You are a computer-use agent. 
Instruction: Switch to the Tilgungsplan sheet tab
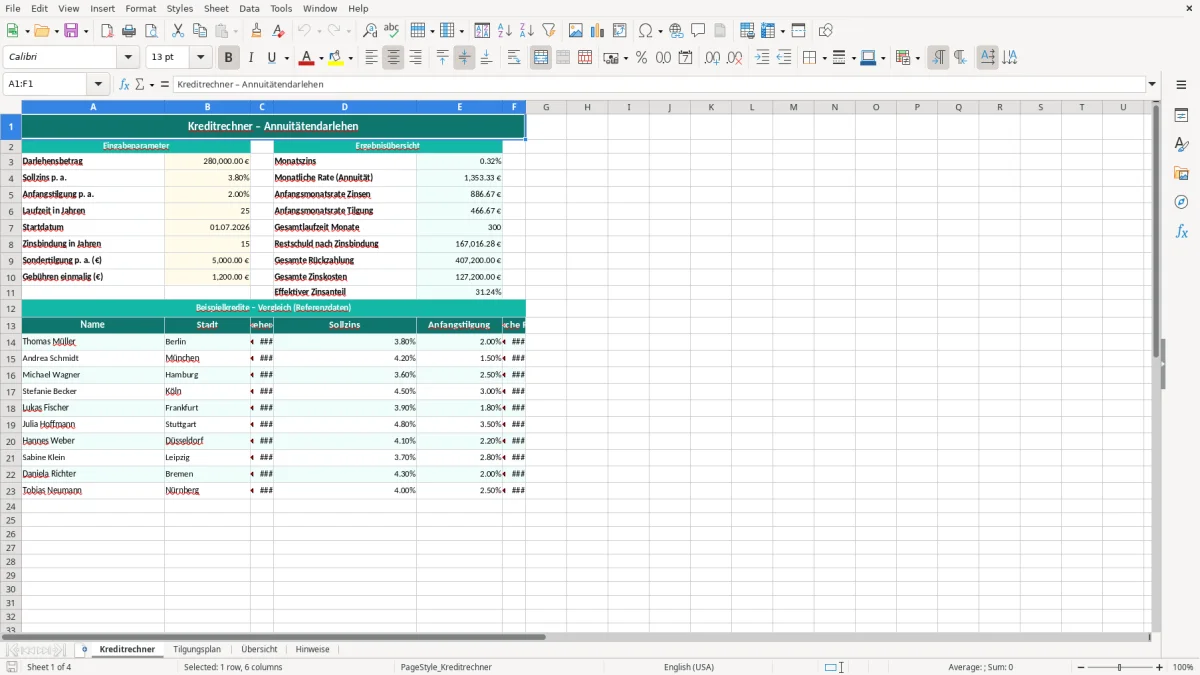pos(197,649)
